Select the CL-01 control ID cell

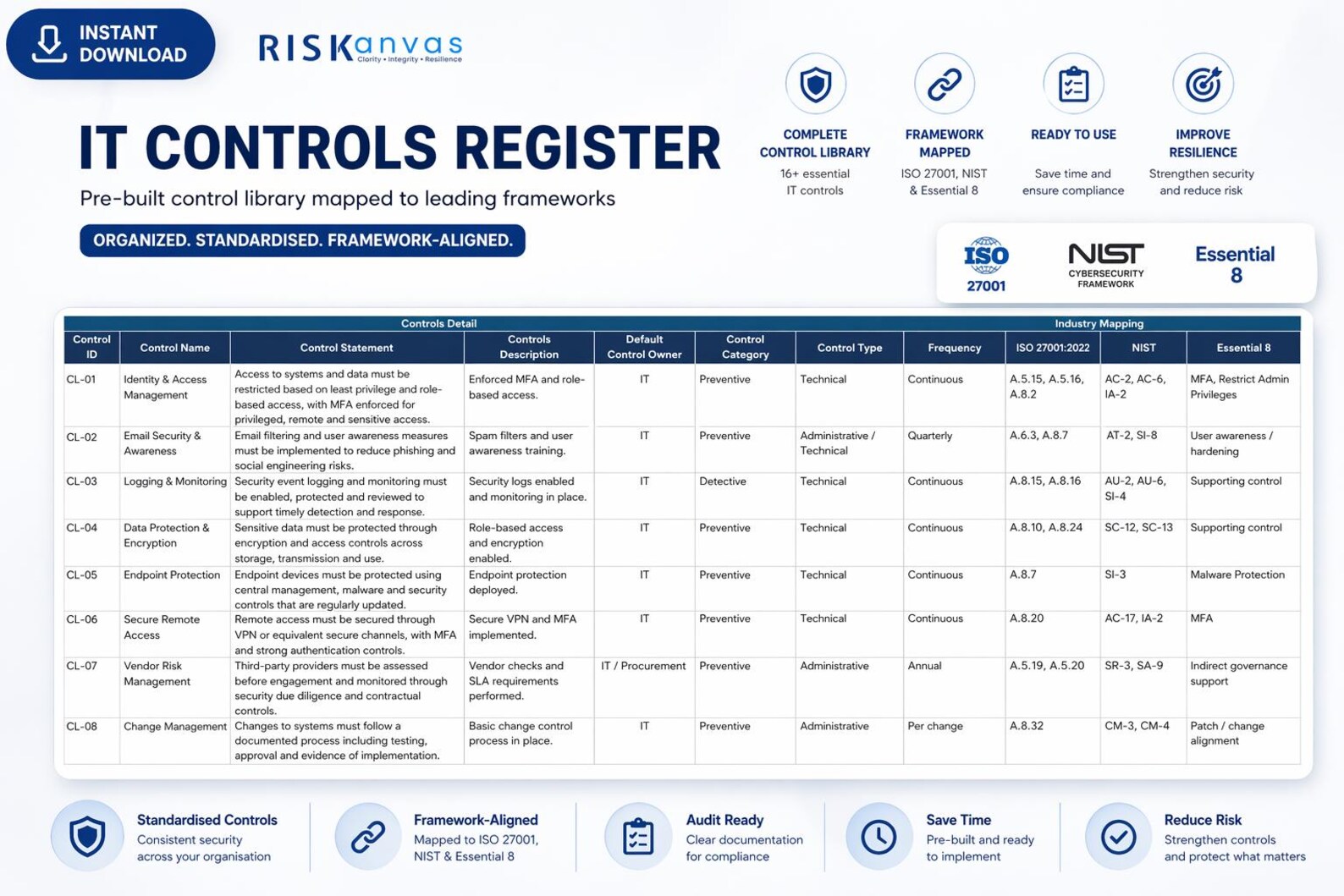(91, 395)
